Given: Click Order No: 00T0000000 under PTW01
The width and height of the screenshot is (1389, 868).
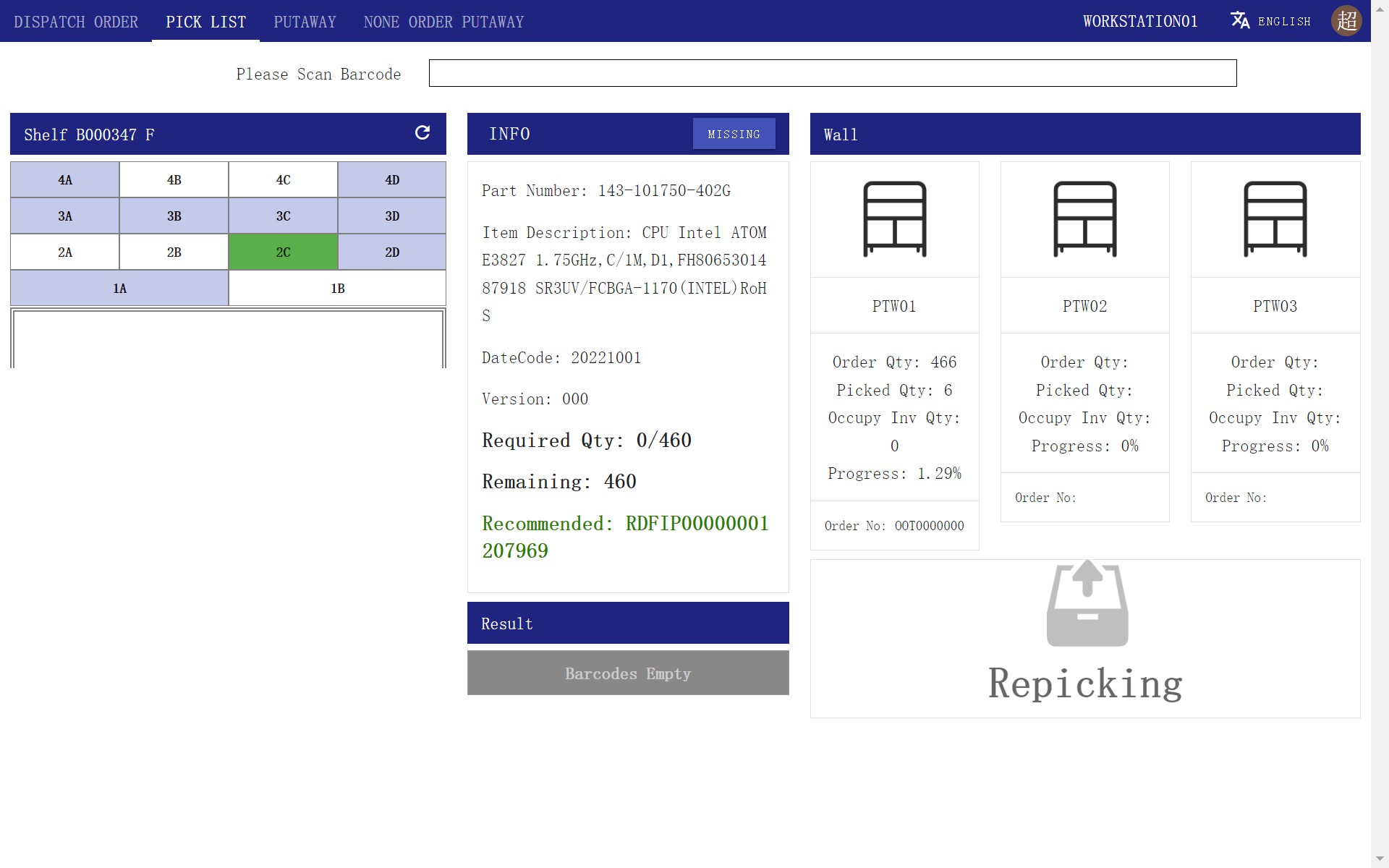Looking at the screenshot, I should (x=894, y=526).
